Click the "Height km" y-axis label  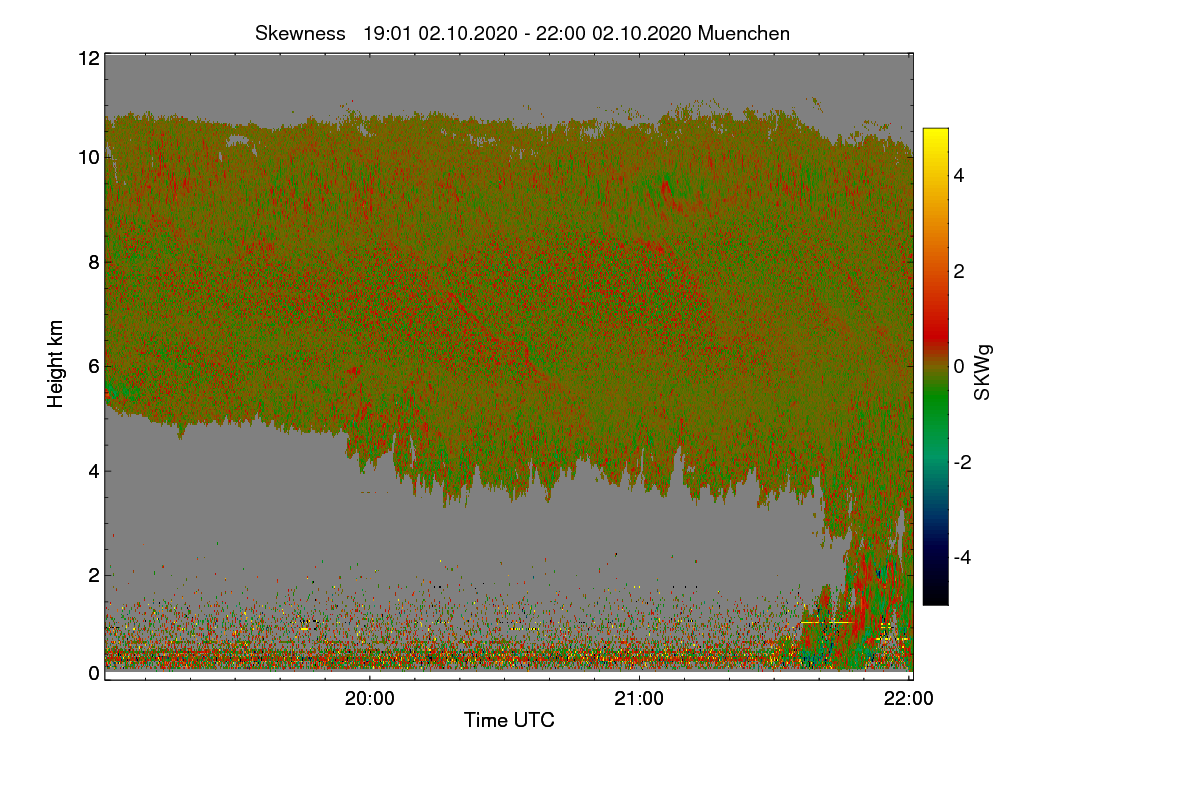click(56, 364)
